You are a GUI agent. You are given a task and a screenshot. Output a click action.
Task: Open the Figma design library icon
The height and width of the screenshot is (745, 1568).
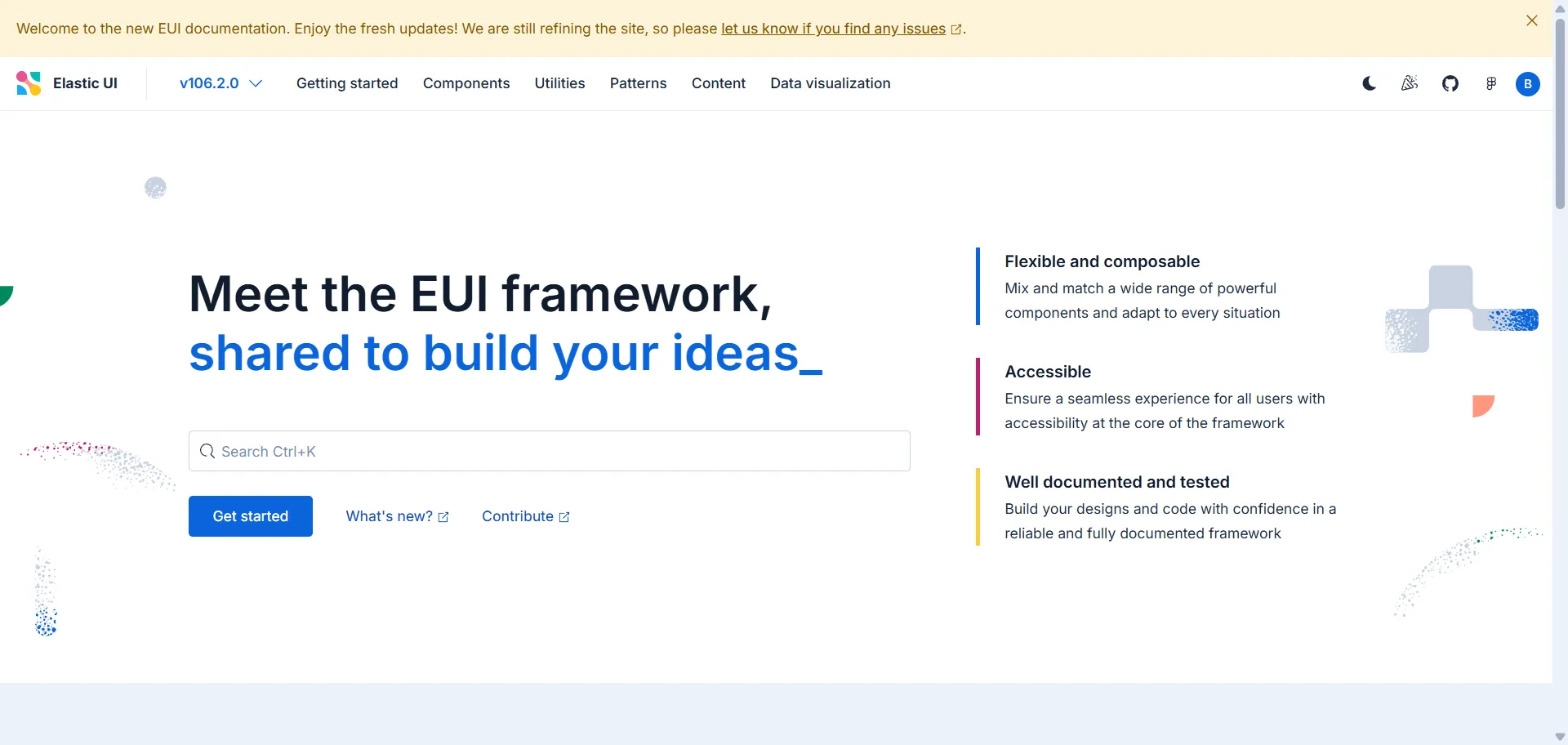(1491, 83)
